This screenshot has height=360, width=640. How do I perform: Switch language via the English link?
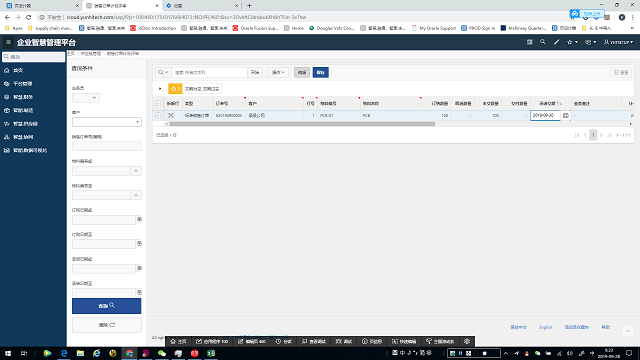pos(545,327)
